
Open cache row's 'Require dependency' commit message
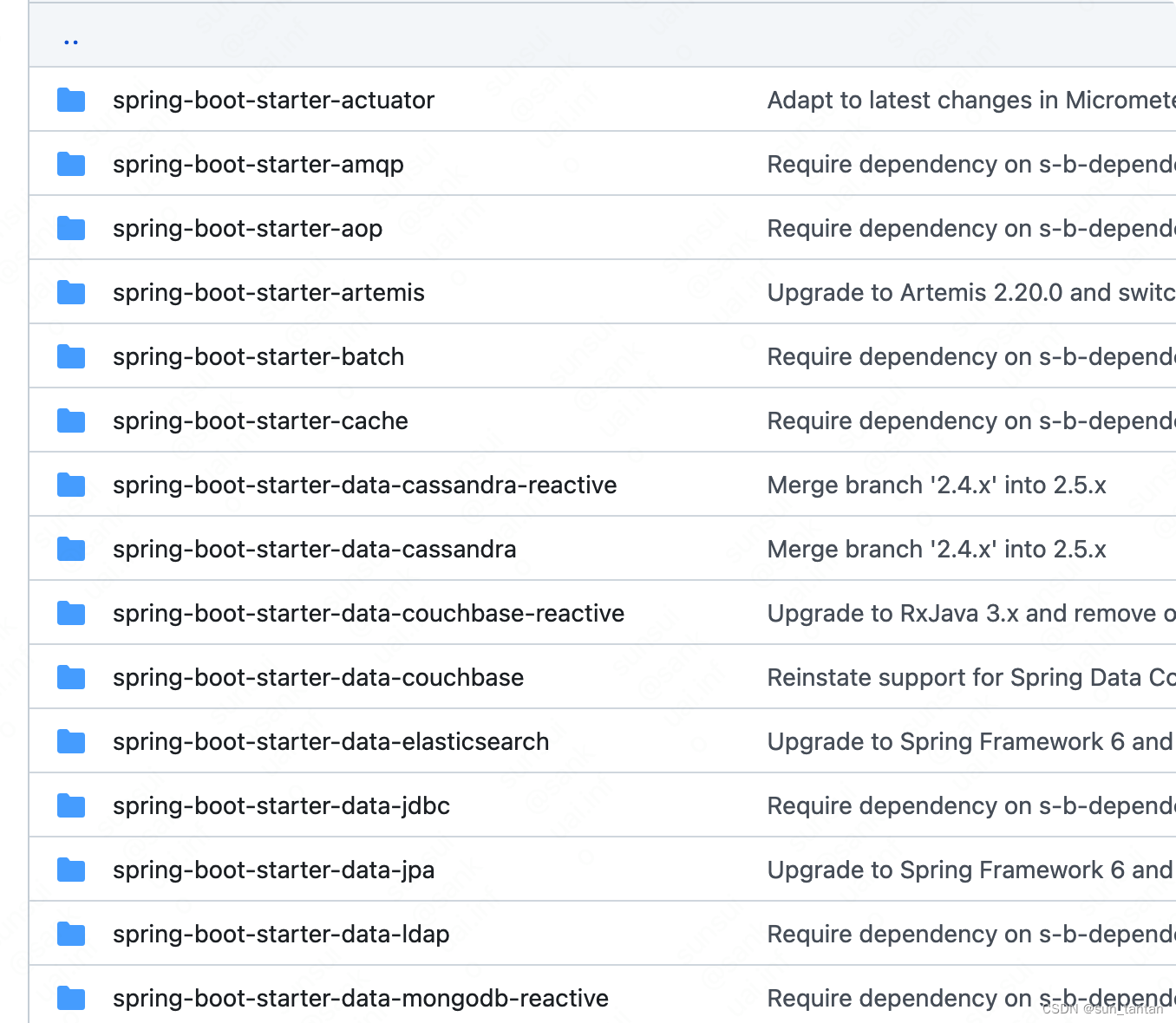pyautogui.click(x=971, y=421)
